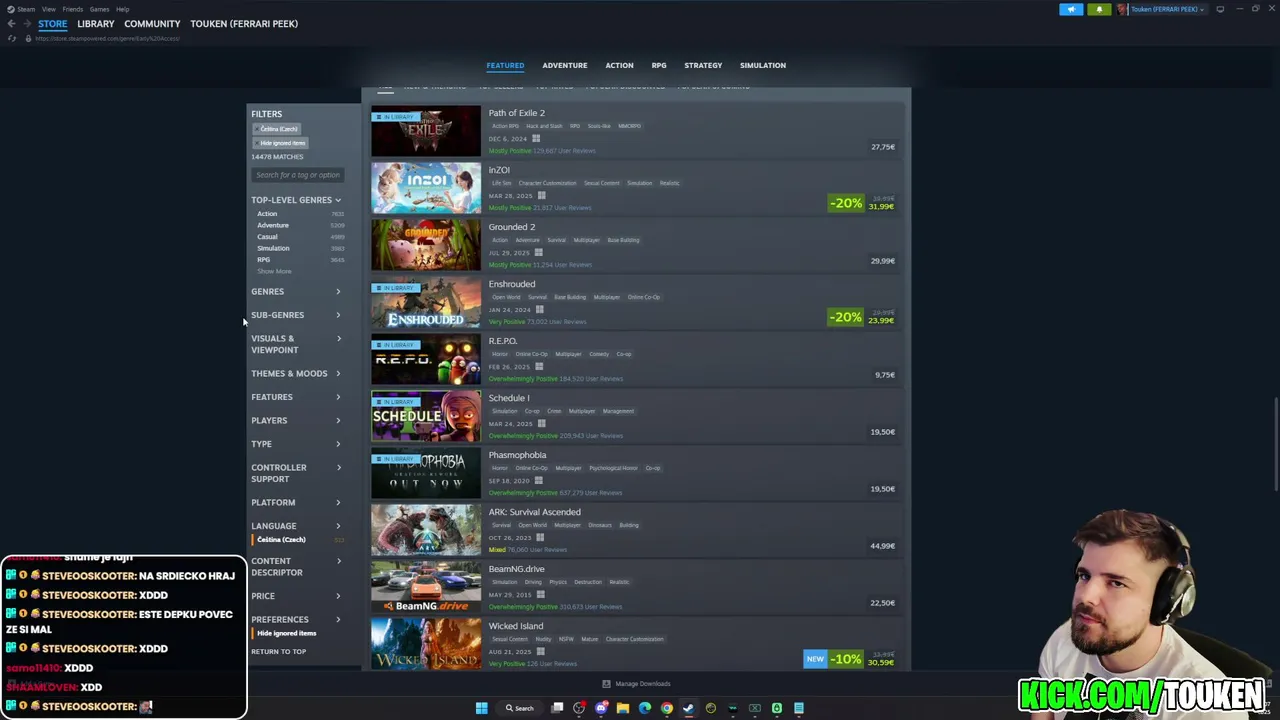Click the store URL address bar
This screenshot has height=720, width=1280.
click(108, 38)
